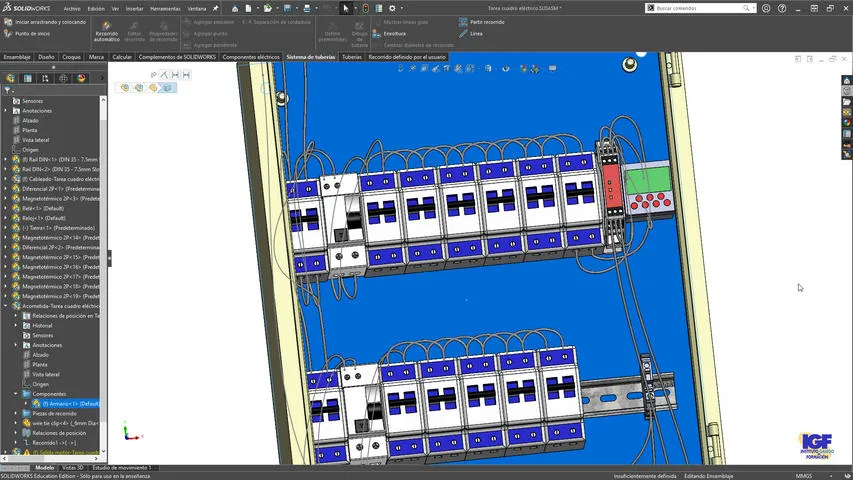853x480 pixels.
Task: Click the Rebuild traffic light icon
Action: (x=366, y=8)
